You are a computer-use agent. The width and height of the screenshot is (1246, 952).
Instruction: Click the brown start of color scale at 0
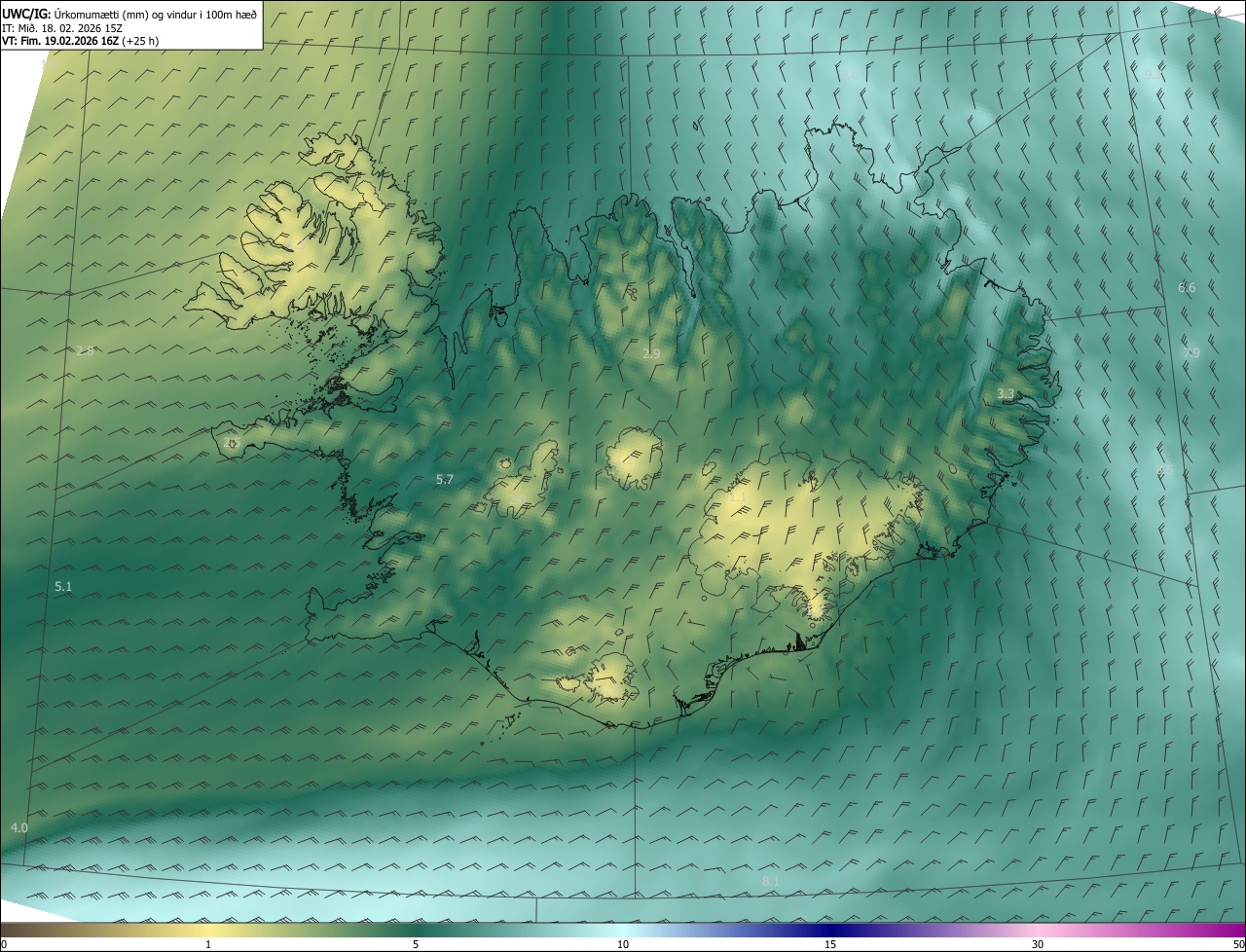[x=5, y=930]
